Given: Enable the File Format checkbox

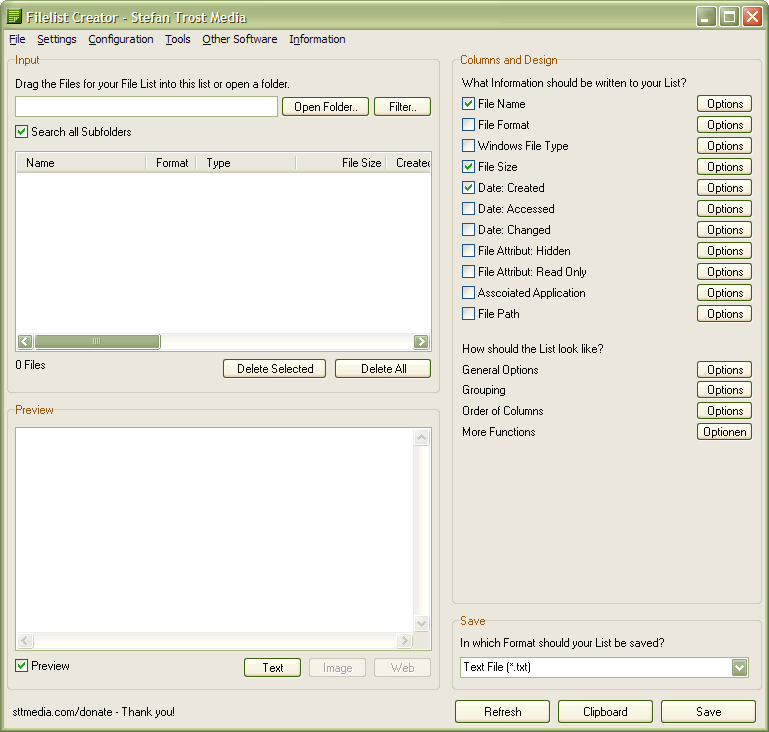Looking at the screenshot, I should (469, 125).
